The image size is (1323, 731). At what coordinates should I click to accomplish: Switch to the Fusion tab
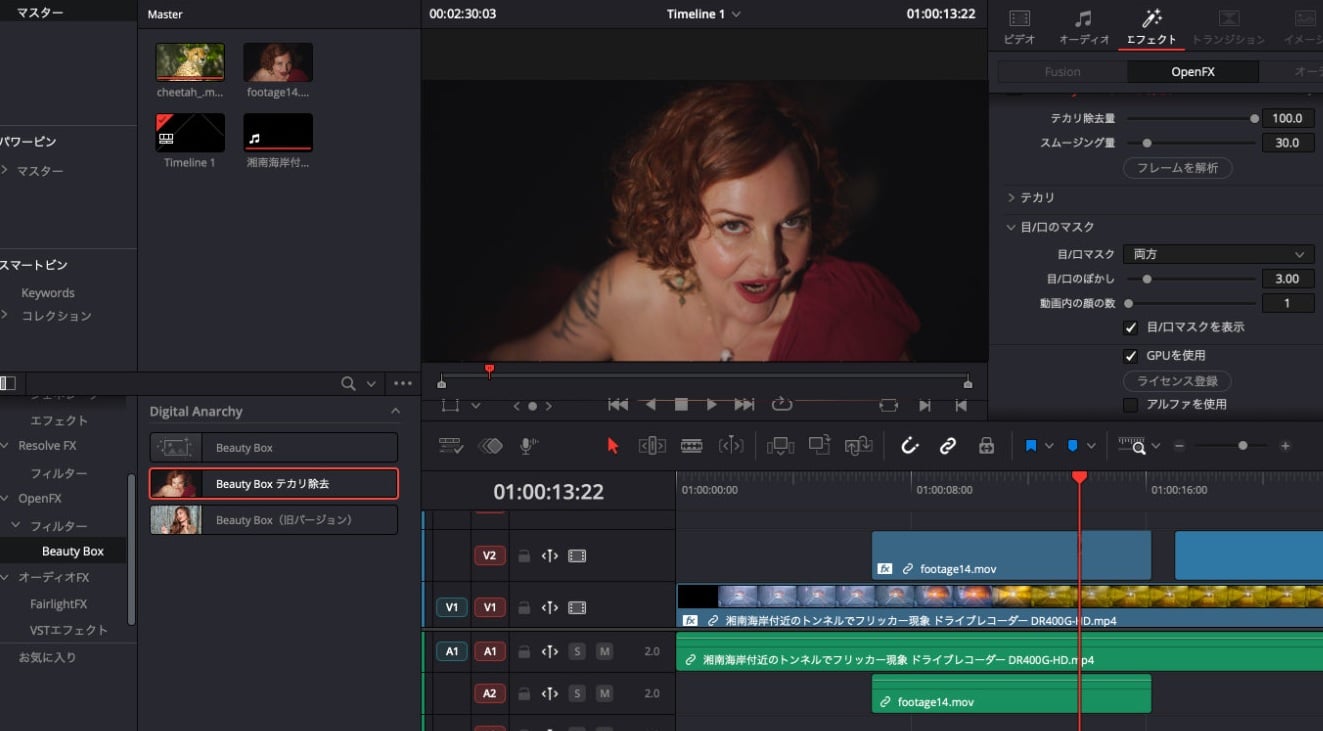click(x=1062, y=72)
